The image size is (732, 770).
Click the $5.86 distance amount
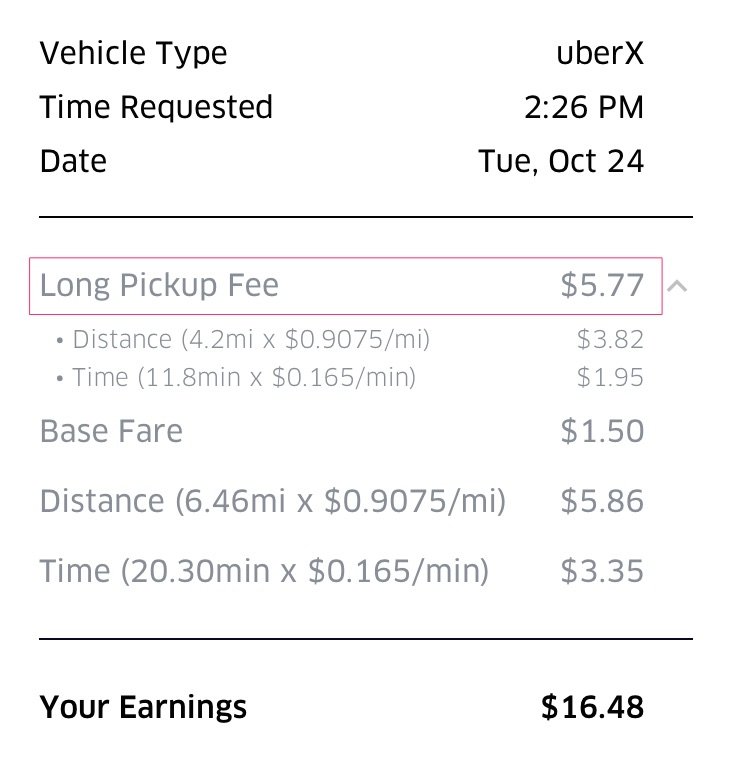602,501
